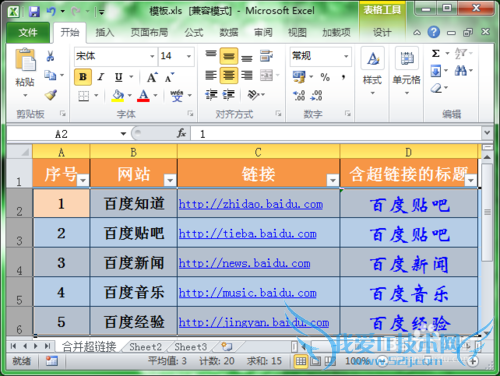Switch to Sheet2 worksheet

145,347
